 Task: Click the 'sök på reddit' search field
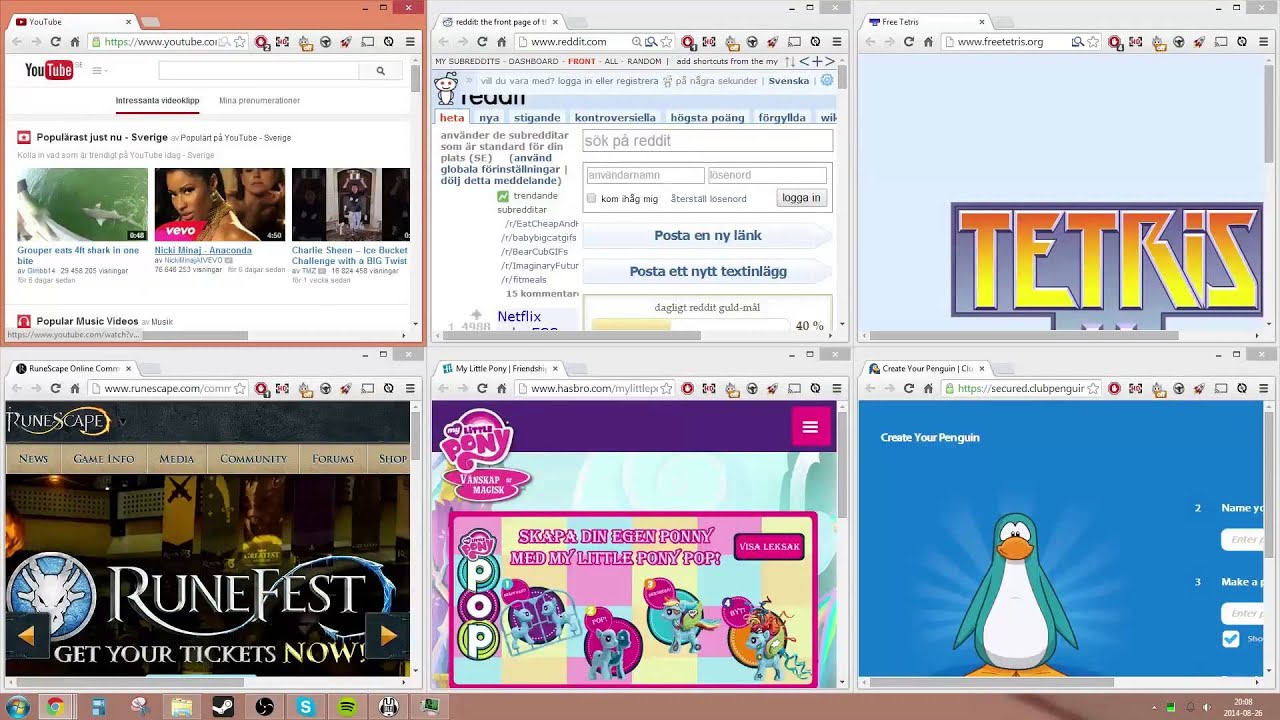point(707,141)
